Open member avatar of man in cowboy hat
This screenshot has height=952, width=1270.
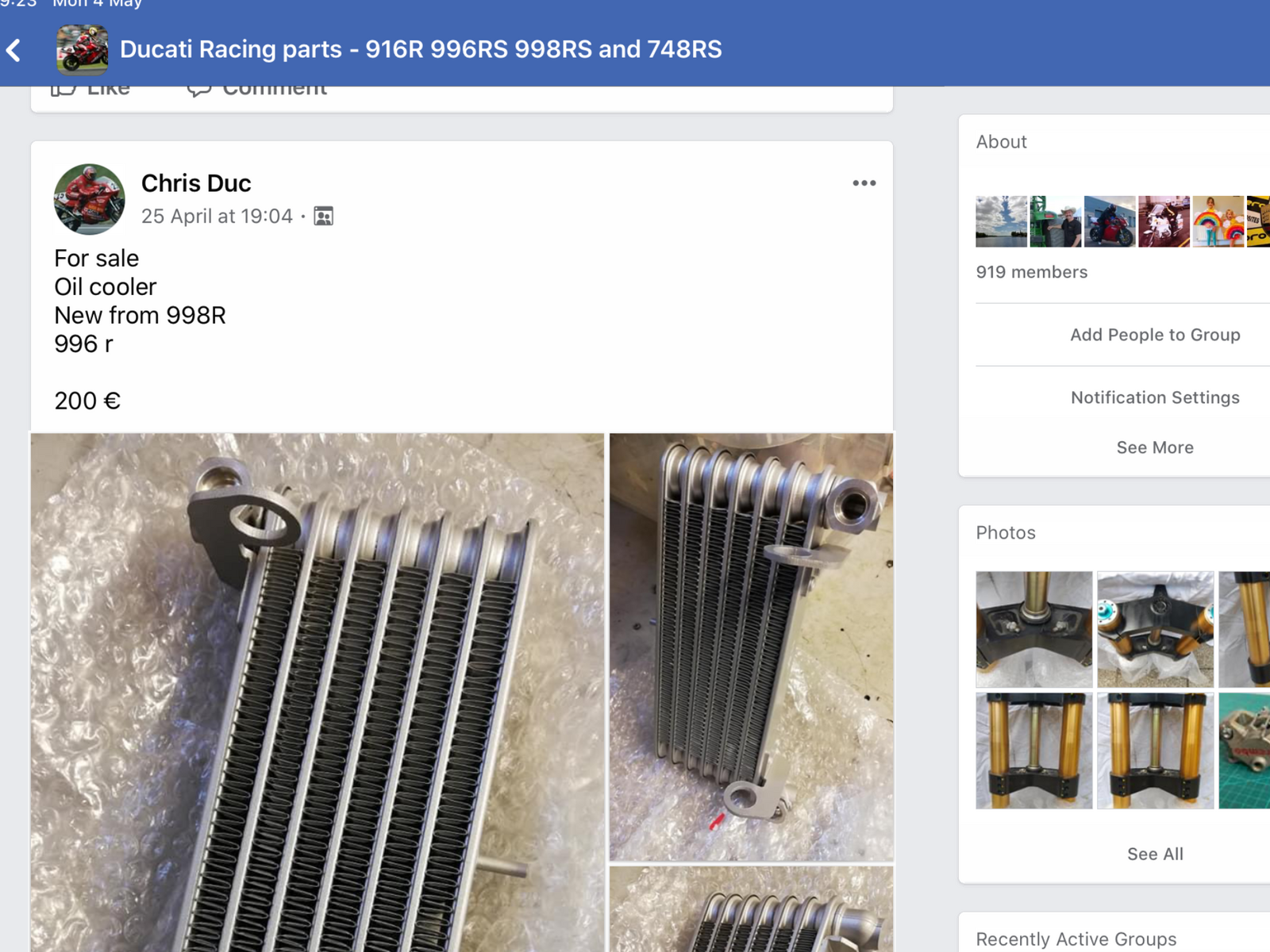1056,221
